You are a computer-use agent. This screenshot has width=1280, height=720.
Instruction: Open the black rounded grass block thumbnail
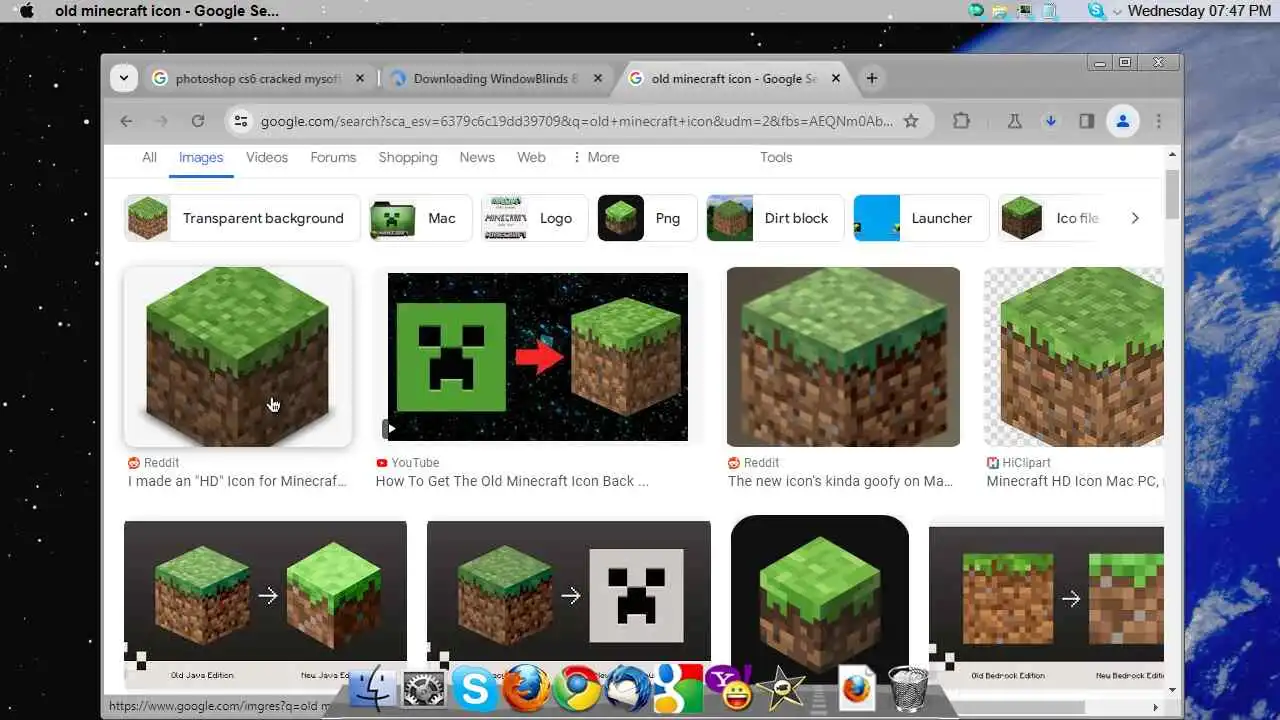click(x=820, y=601)
